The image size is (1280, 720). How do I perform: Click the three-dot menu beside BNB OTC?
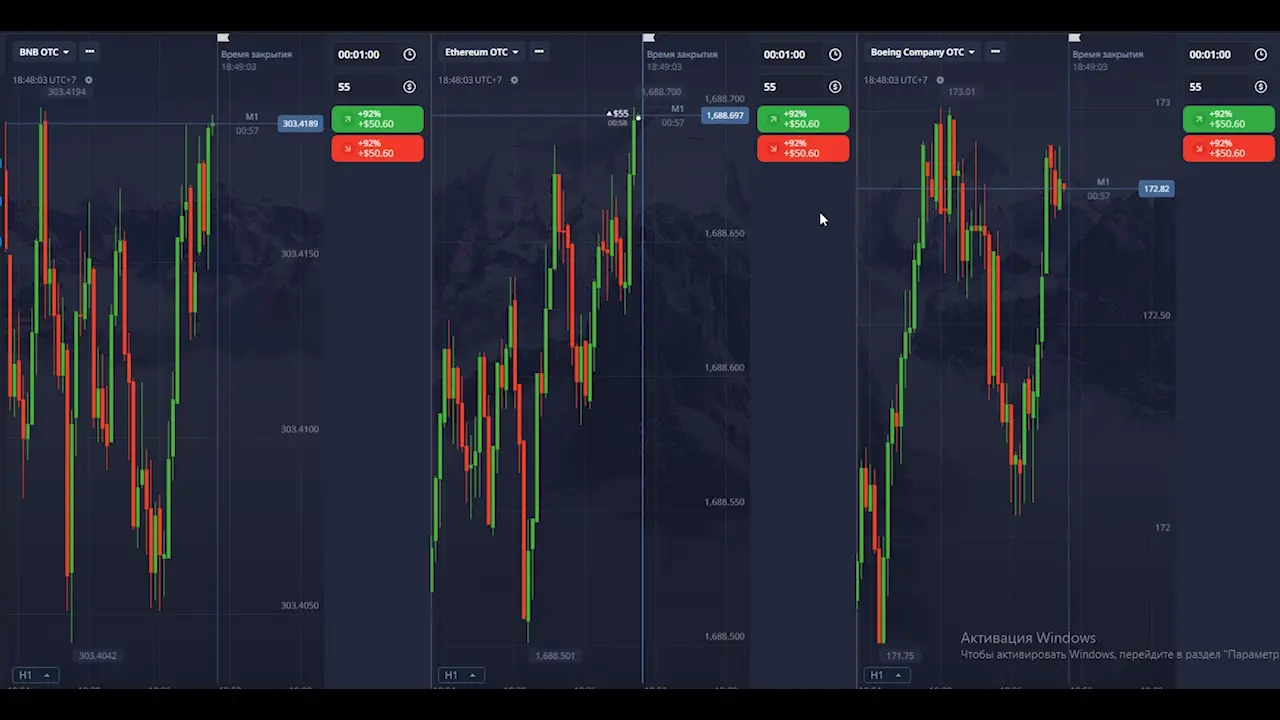(x=90, y=52)
